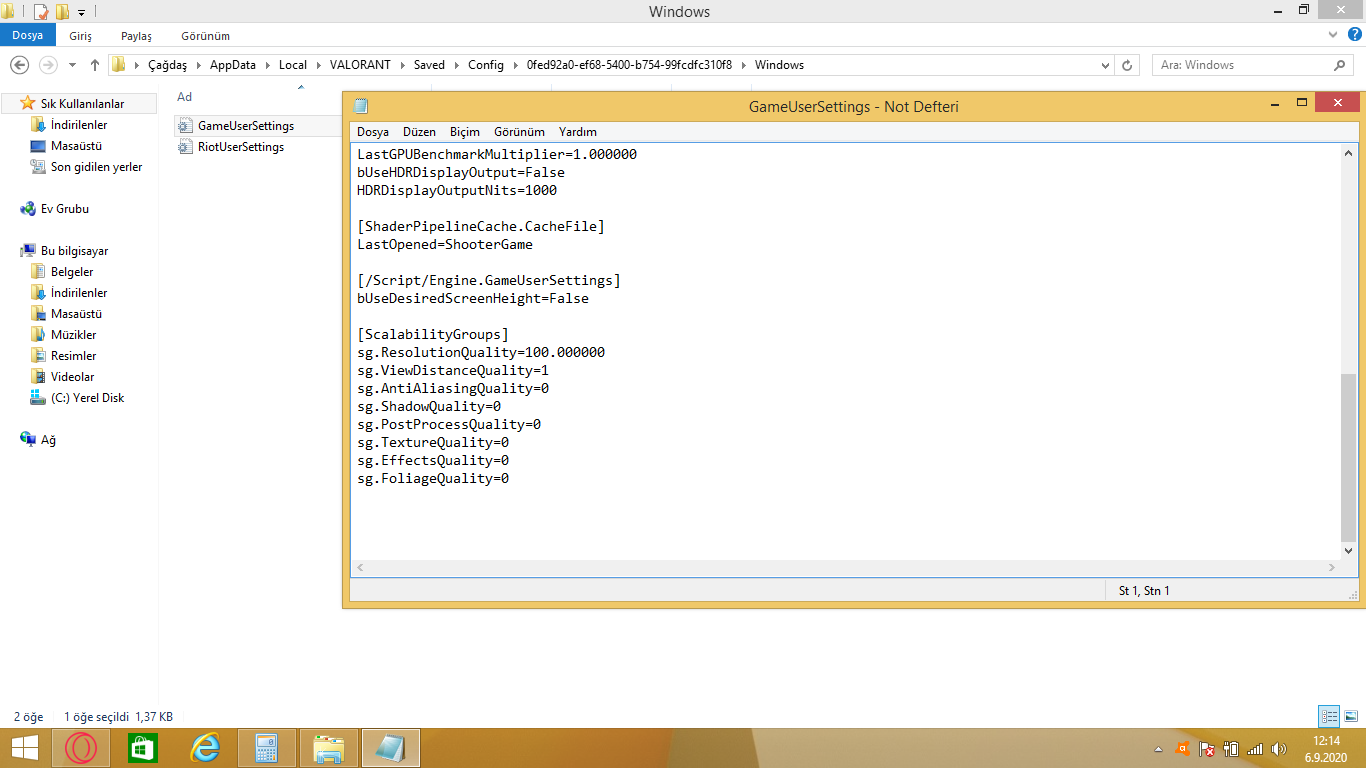Switch to the Giriş ribbon tab
This screenshot has width=1366, height=768.
[81, 36]
